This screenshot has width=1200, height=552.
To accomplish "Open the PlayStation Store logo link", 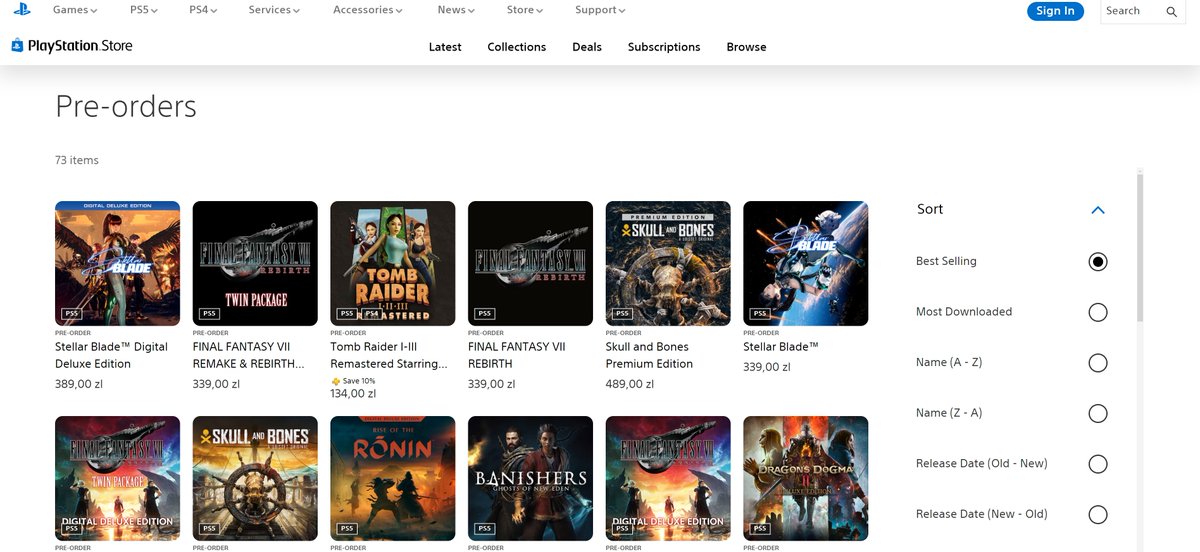I will coord(72,46).
